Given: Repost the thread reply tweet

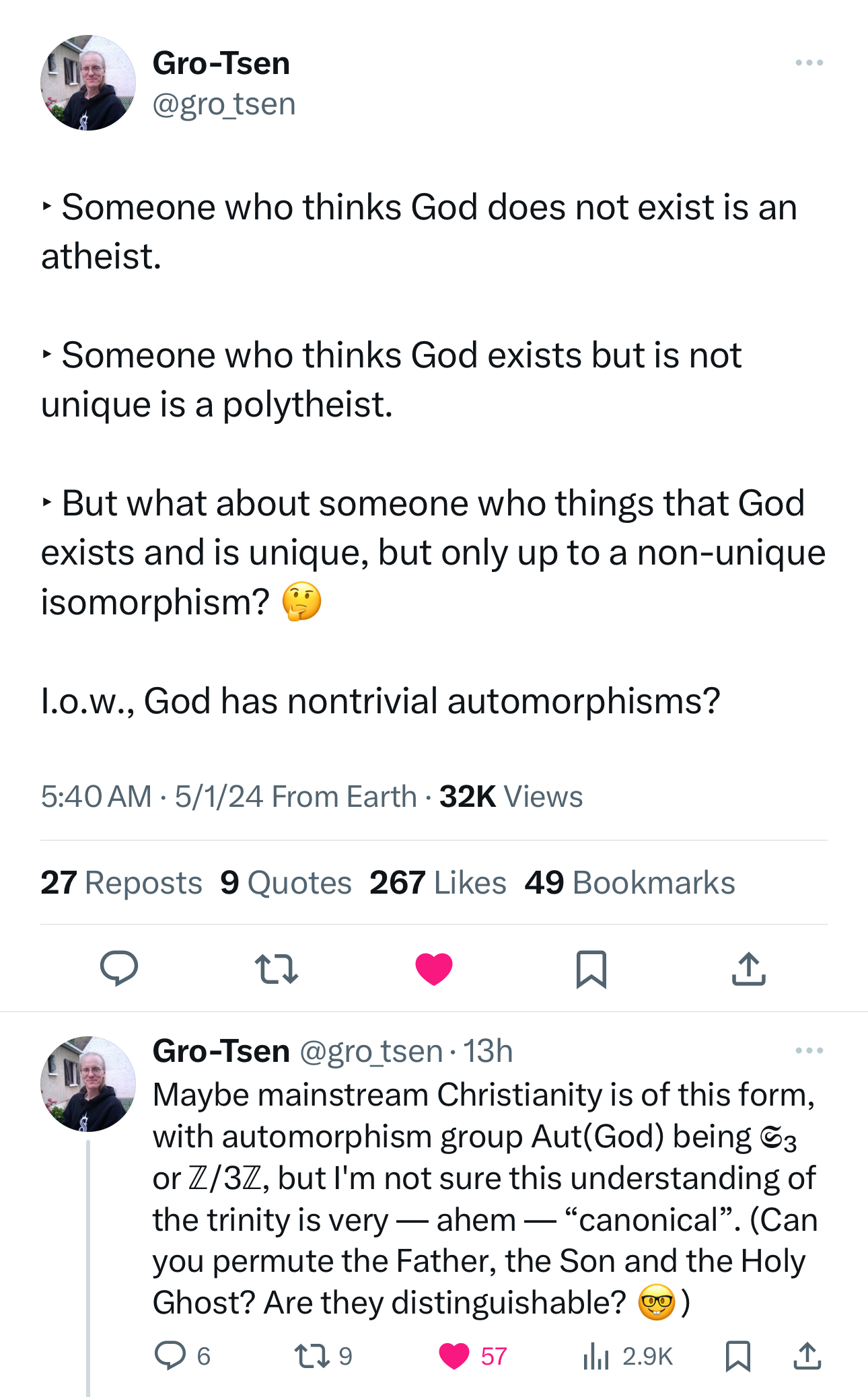Looking at the screenshot, I should (x=313, y=1356).
